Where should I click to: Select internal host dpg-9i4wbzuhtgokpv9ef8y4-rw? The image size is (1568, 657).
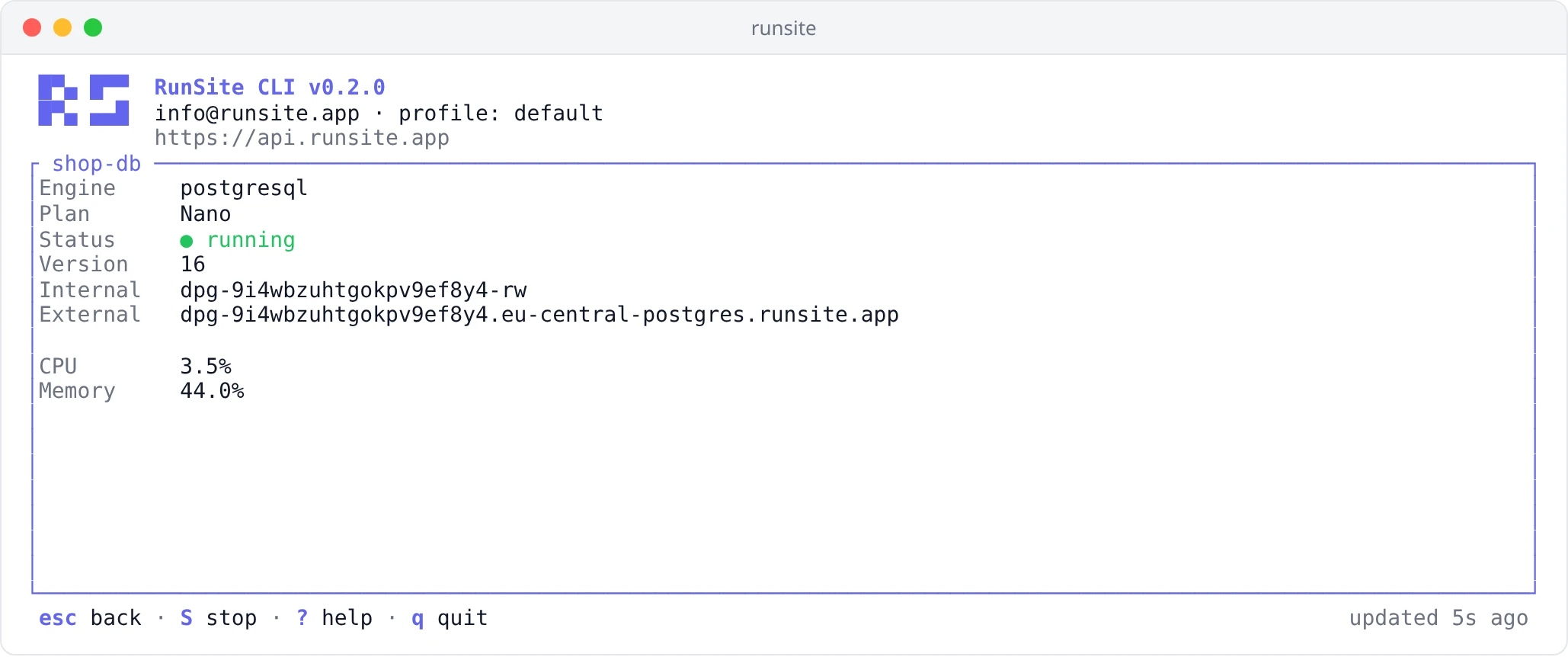coord(354,290)
